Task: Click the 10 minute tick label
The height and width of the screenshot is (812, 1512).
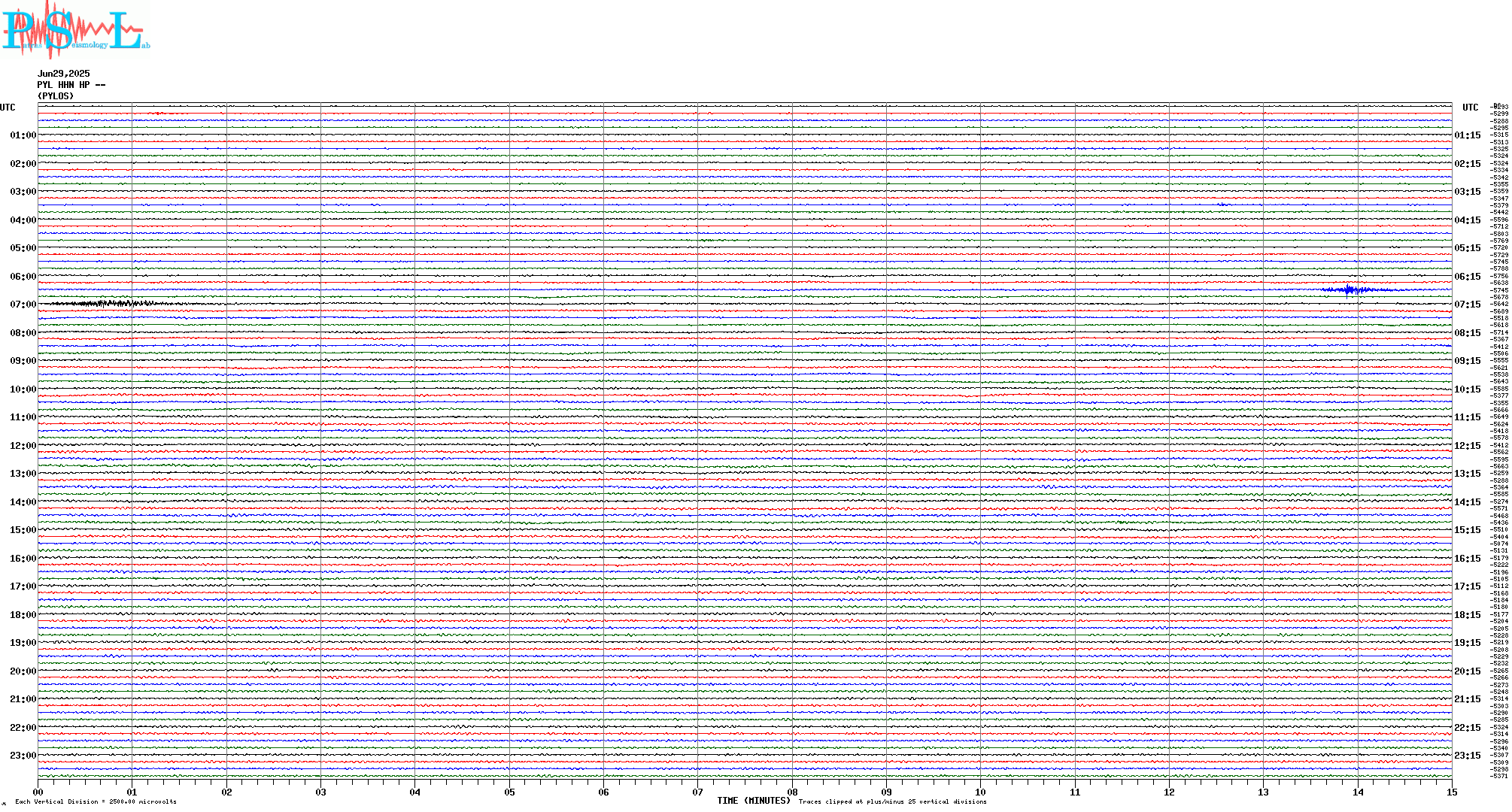Action: coord(981,792)
